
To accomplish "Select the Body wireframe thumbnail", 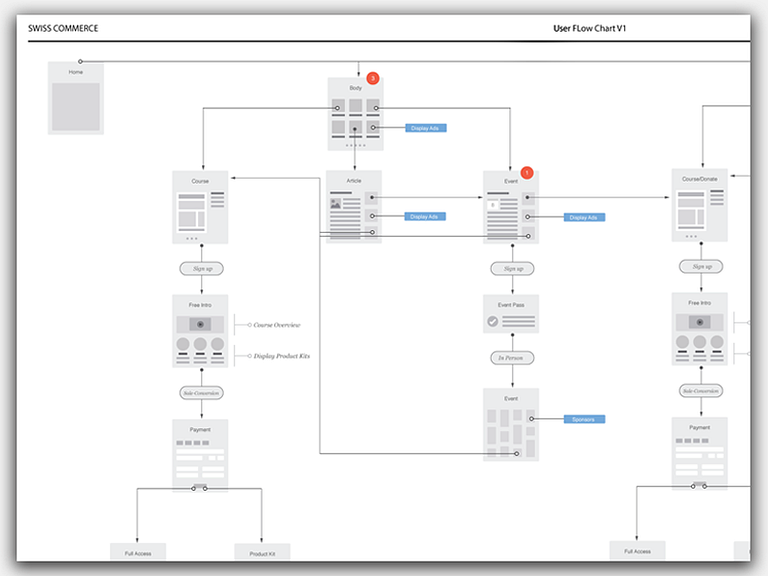I will click(x=356, y=114).
